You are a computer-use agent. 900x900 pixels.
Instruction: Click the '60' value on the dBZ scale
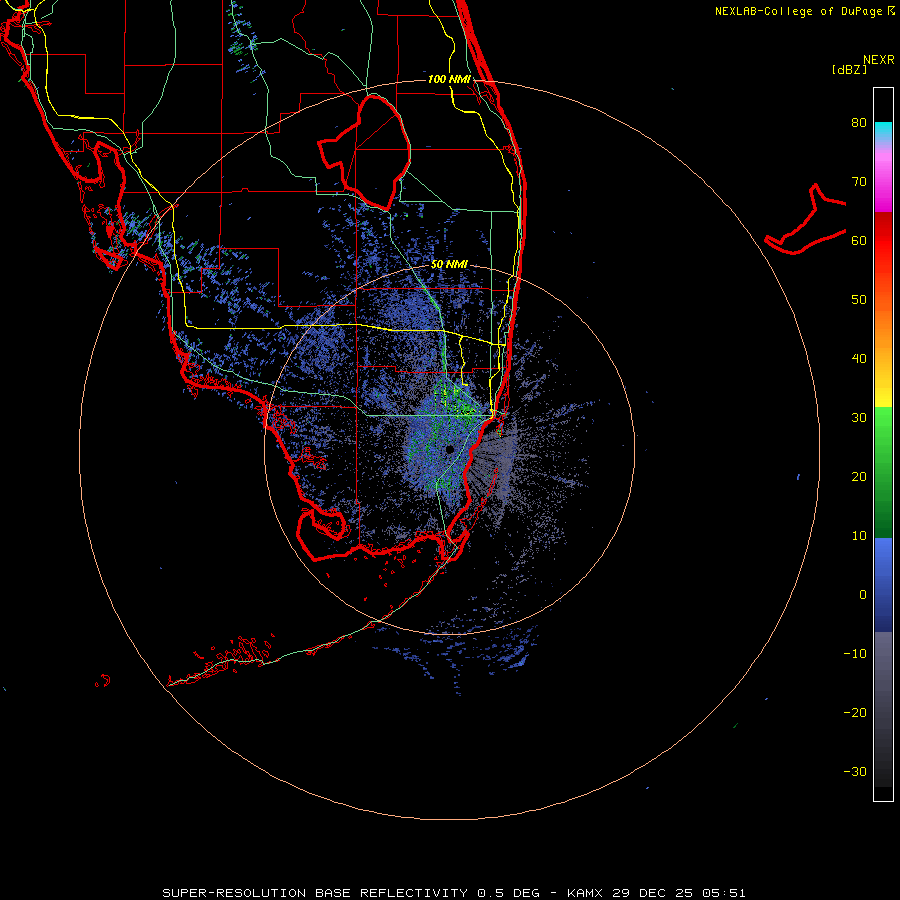coord(859,240)
